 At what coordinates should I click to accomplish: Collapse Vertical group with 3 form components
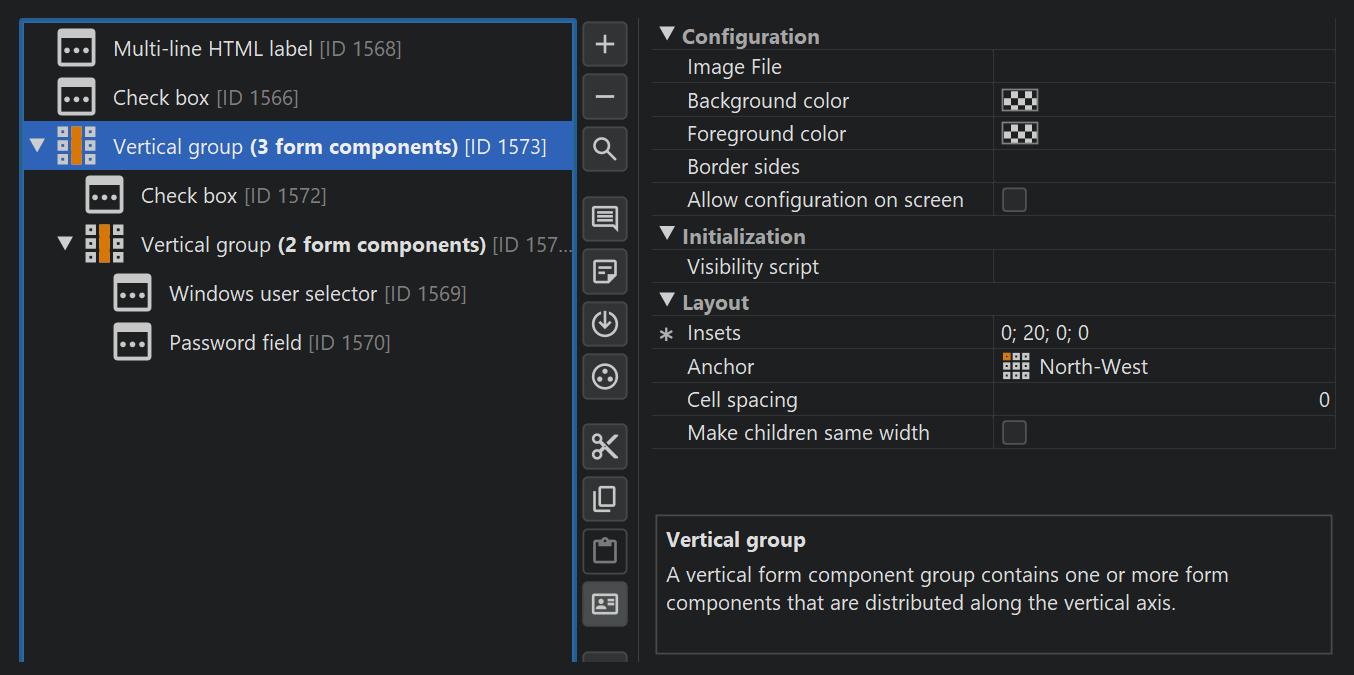[x=38, y=147]
